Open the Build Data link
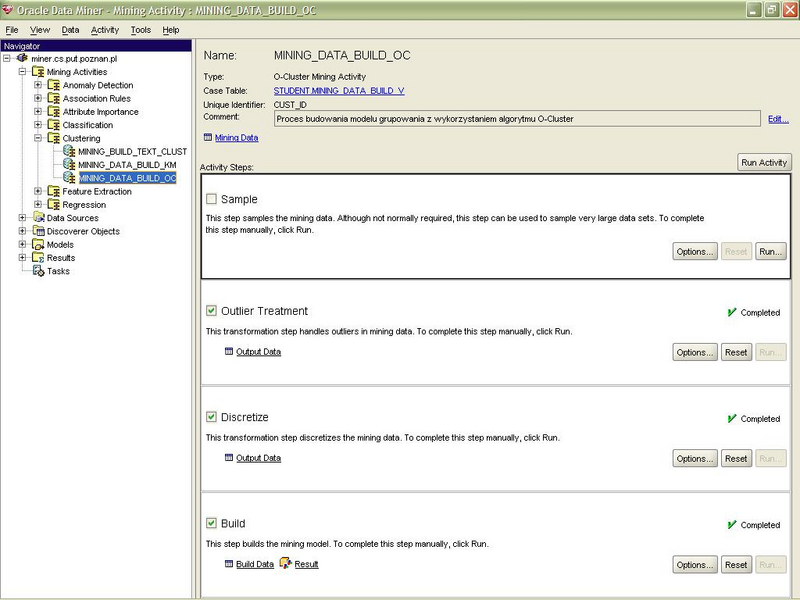 coord(255,564)
